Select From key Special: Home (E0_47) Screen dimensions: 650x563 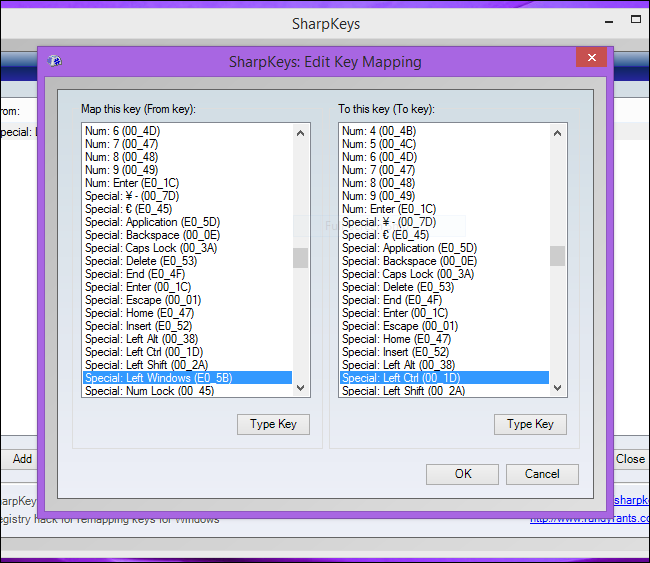click(187, 313)
